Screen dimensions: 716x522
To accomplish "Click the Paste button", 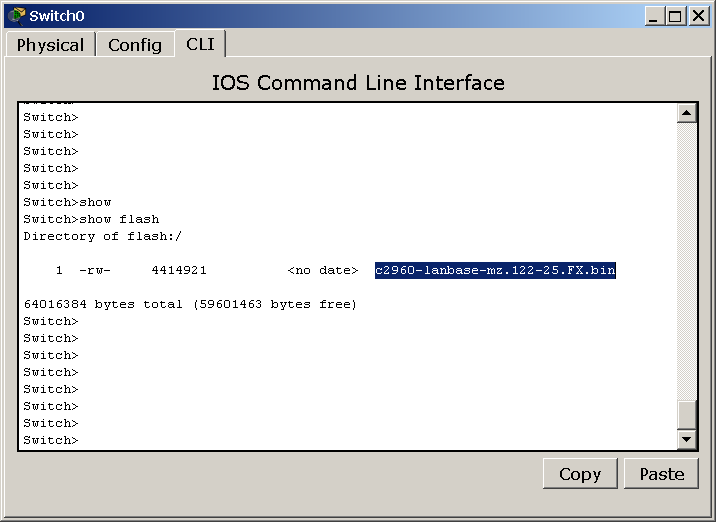I will tap(662, 474).
